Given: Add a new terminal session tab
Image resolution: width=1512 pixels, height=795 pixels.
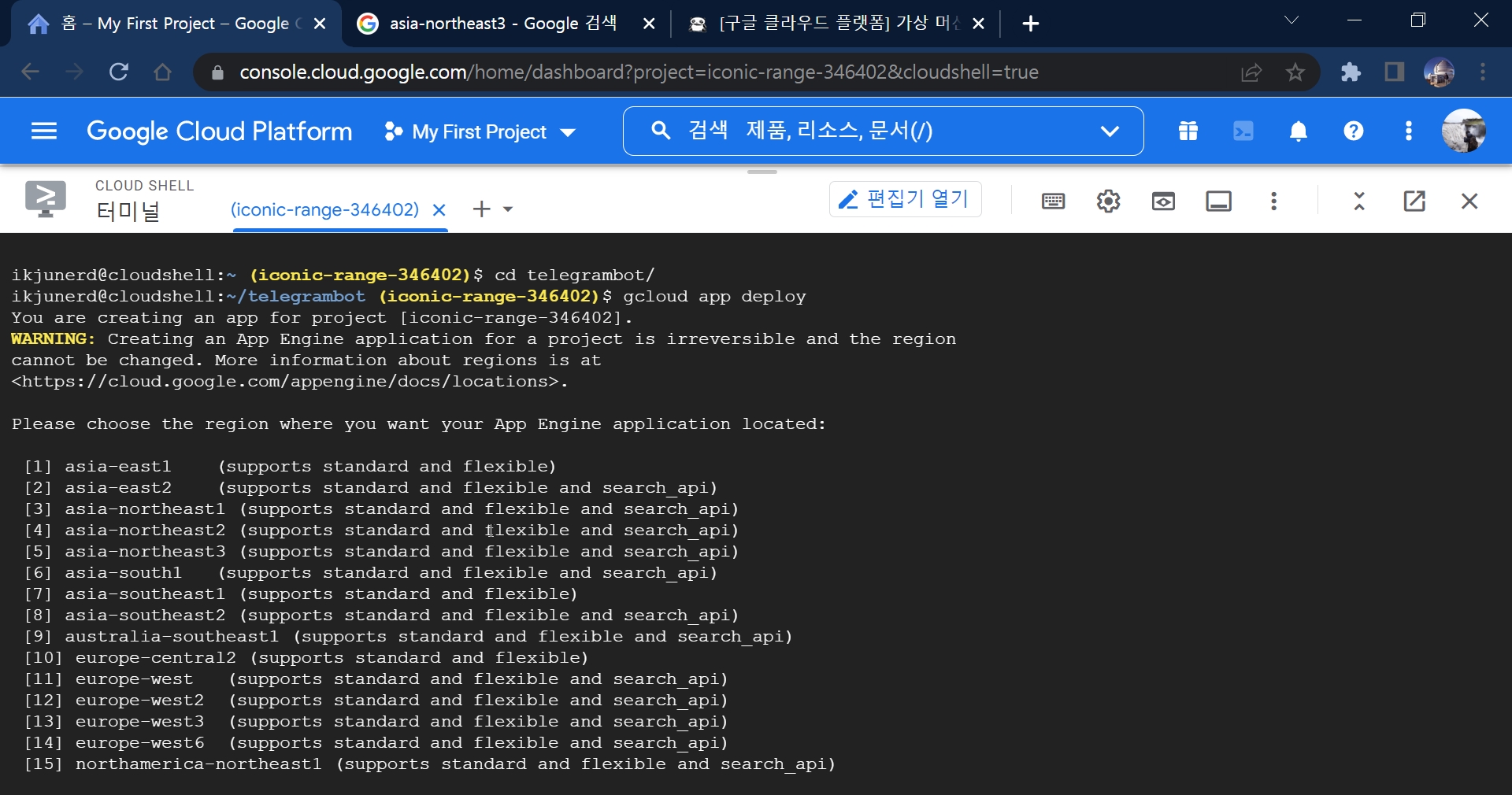Looking at the screenshot, I should 481,209.
